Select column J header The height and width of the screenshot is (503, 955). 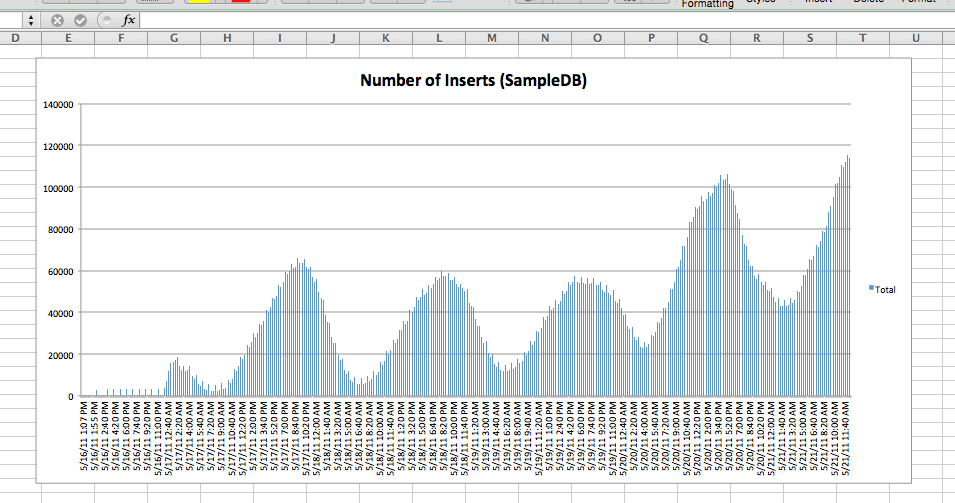[333, 38]
